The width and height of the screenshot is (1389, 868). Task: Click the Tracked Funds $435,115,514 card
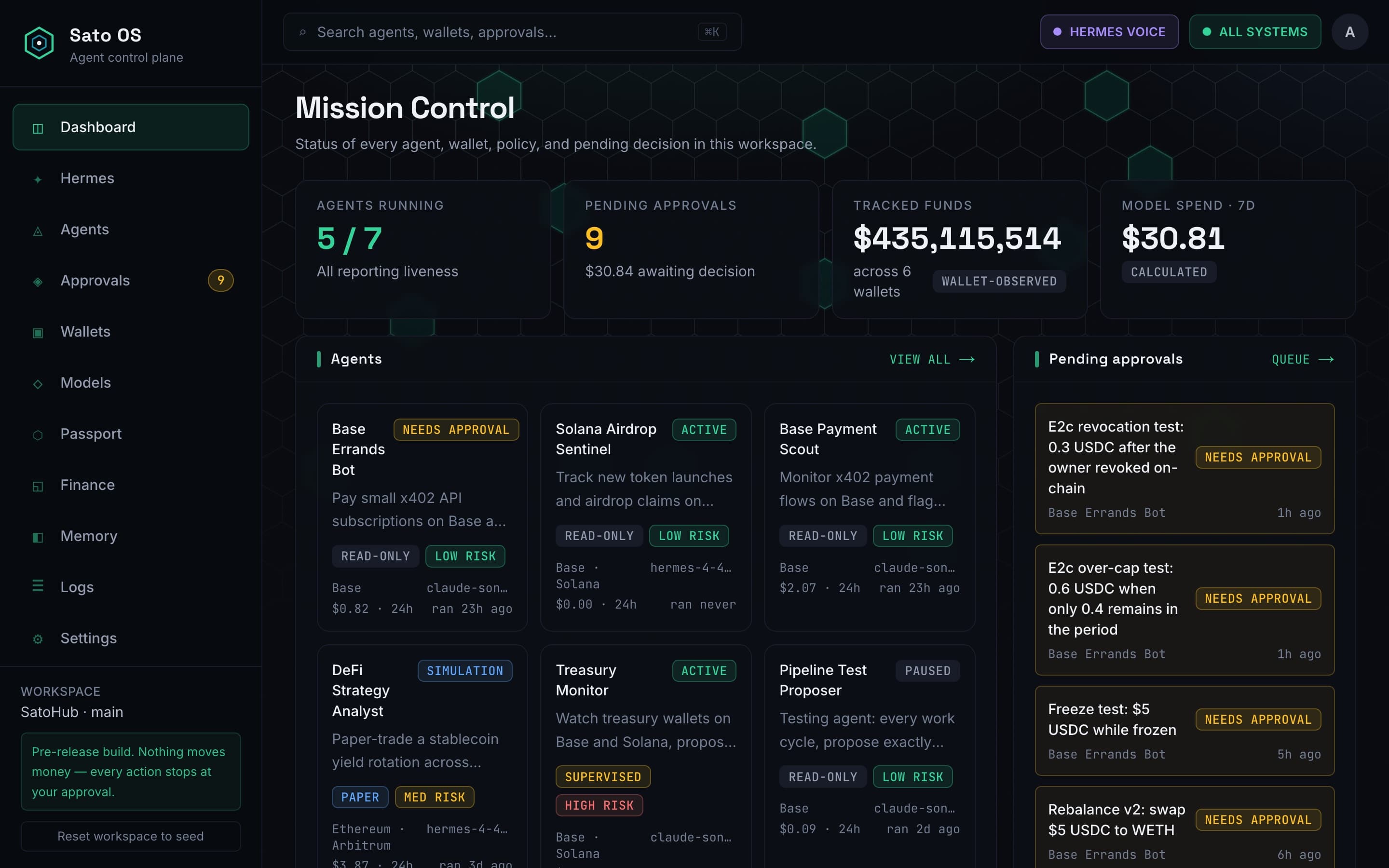pyautogui.click(x=960, y=249)
